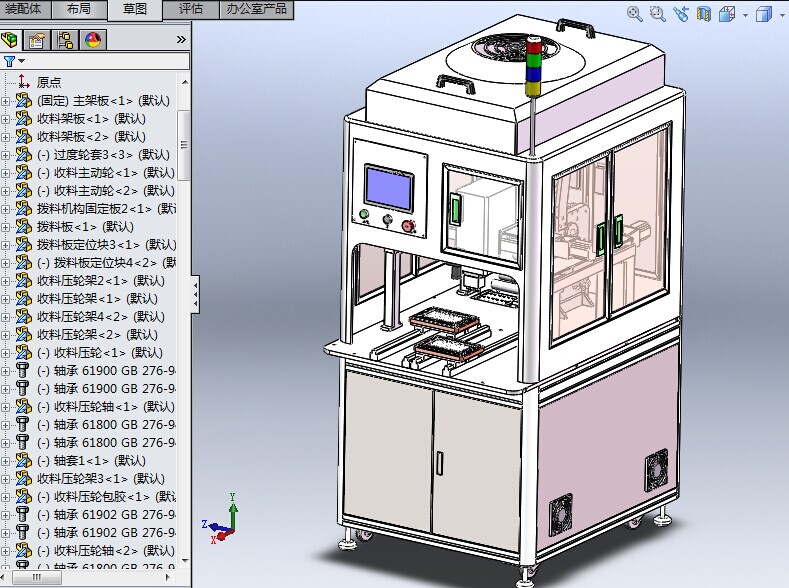
Task: Select 收料压轮架4<2> in the tree
Action: (101, 317)
